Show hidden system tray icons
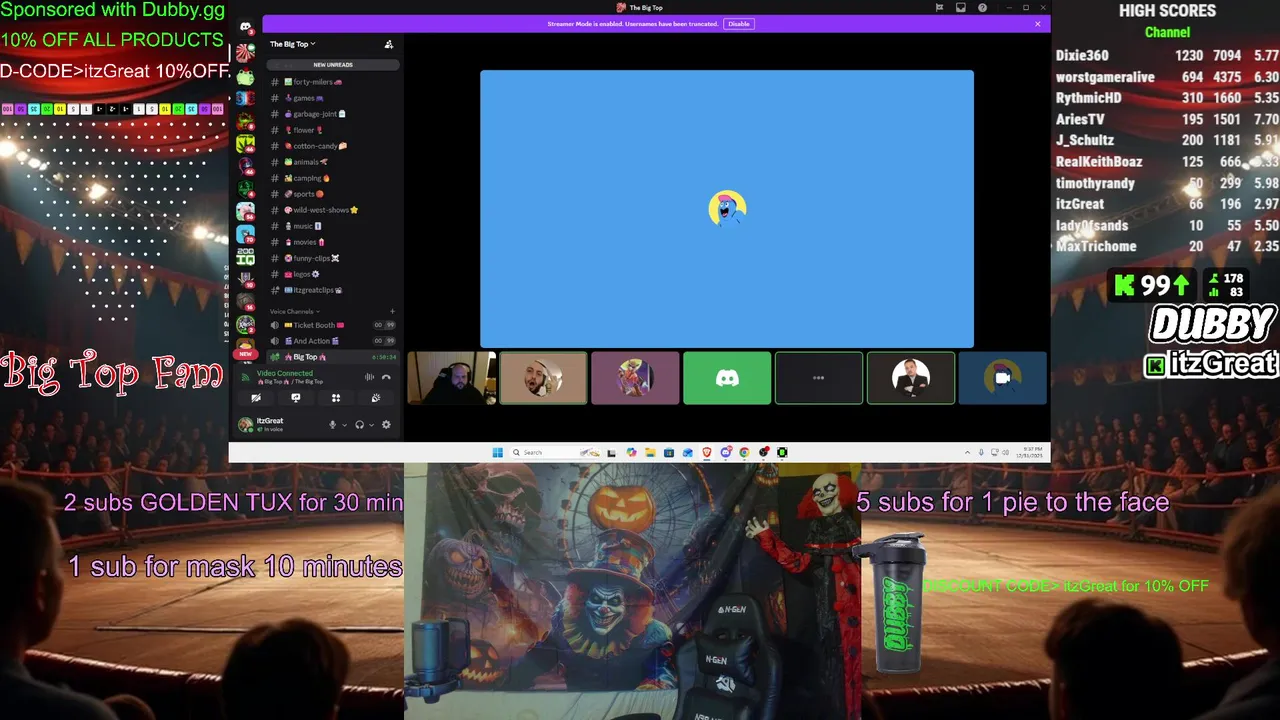1280x720 pixels. coord(967,452)
